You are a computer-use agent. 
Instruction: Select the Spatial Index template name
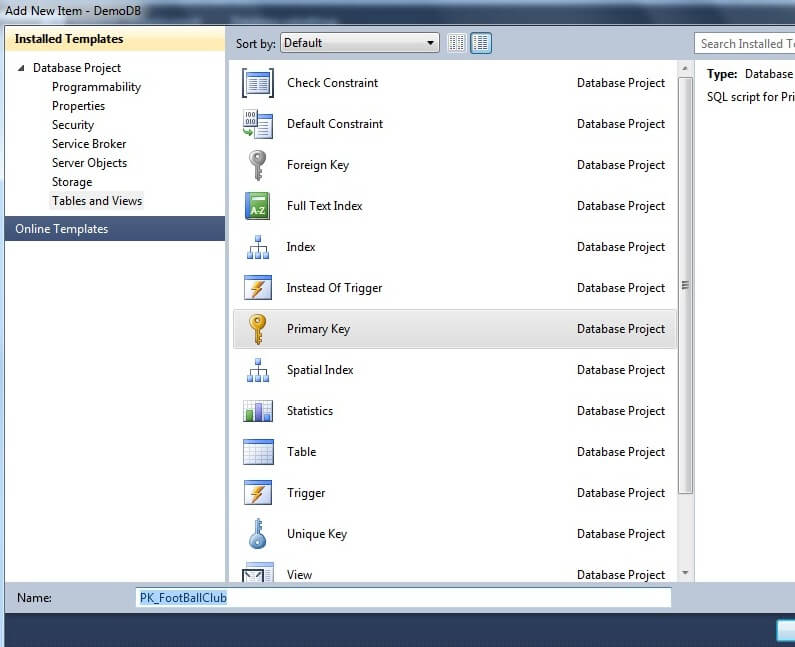[320, 370]
